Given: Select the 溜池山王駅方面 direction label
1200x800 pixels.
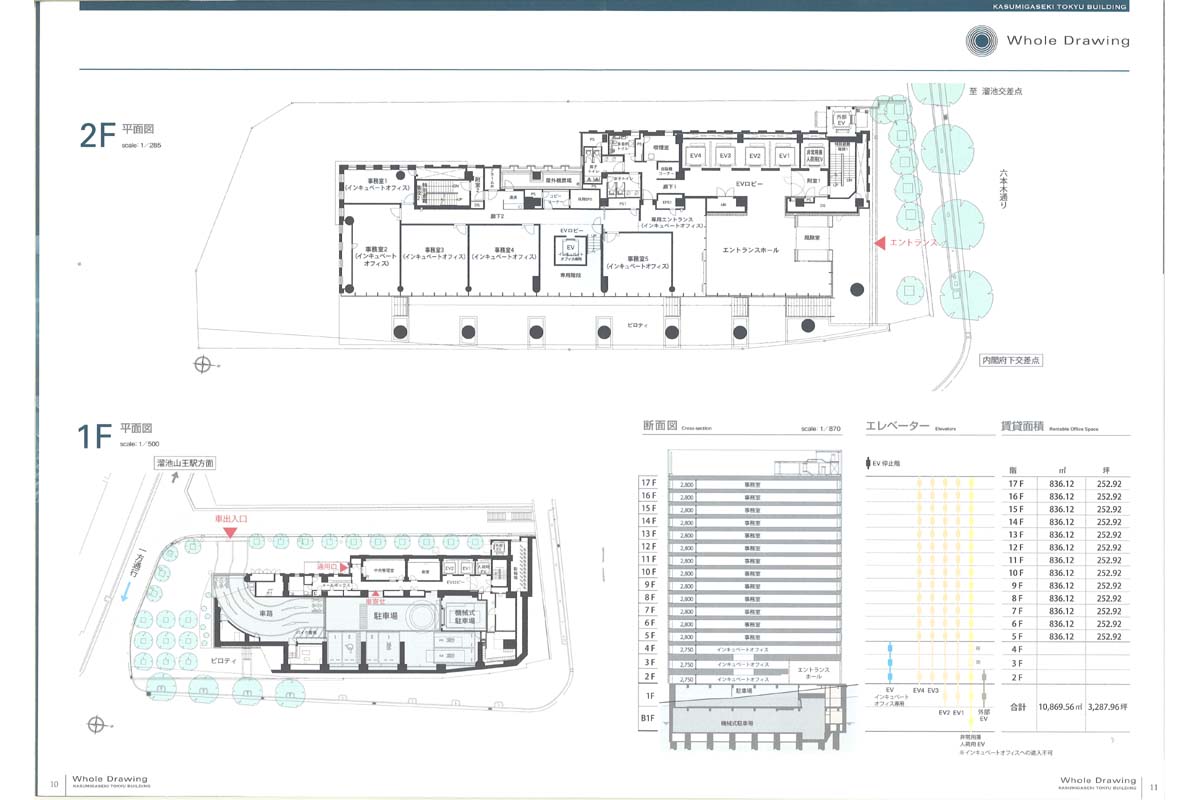Looking at the screenshot, I should click(185, 463).
